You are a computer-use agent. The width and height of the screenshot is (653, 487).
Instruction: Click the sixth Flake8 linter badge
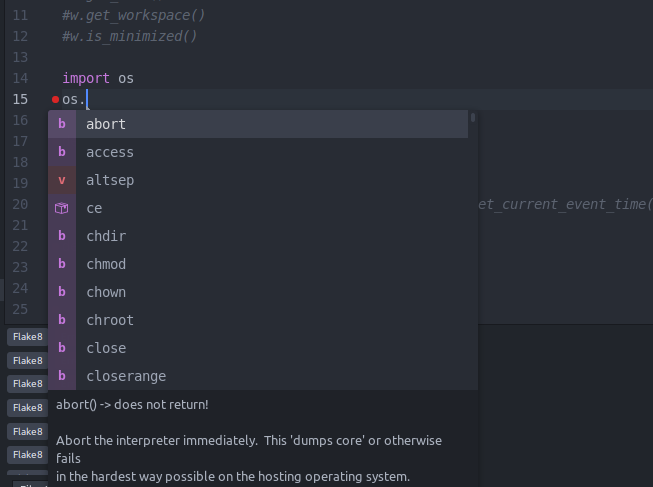click(27, 455)
